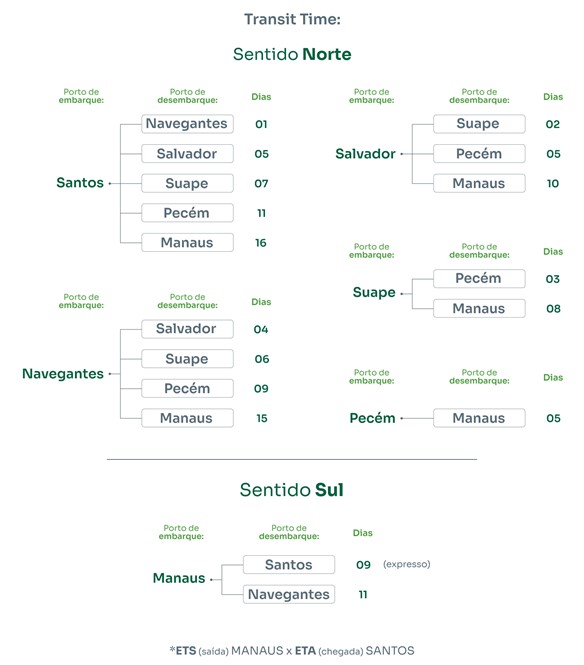This screenshot has height=665, width=584.
Task: Select Suape destination under Salvador origin
Action: tap(479, 124)
